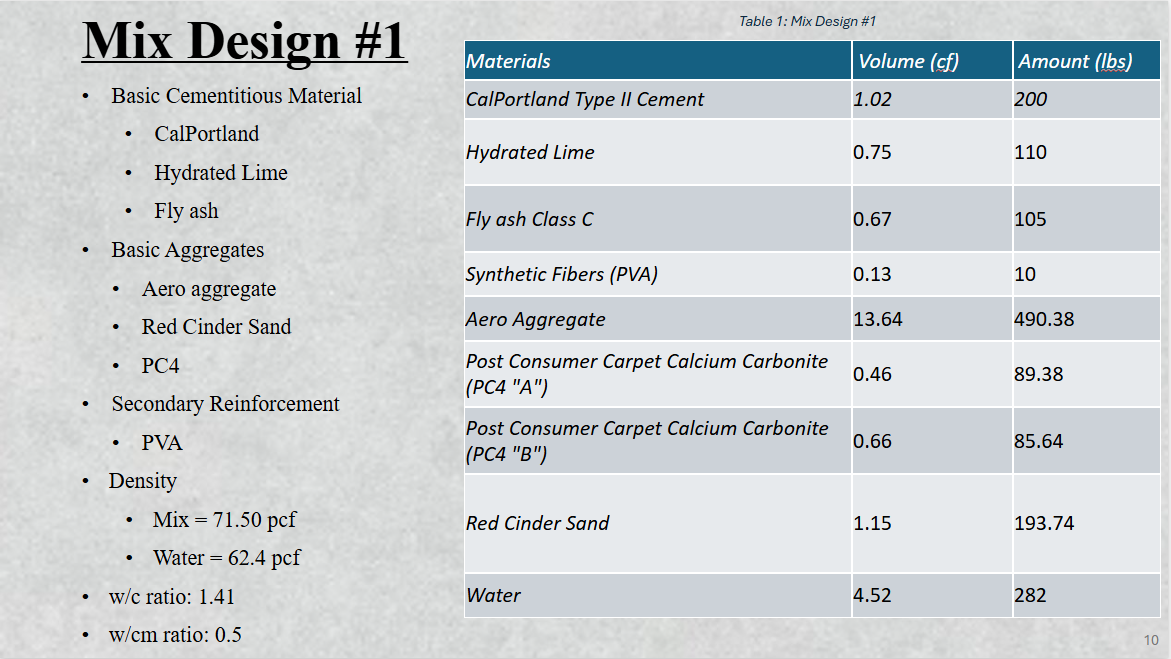The image size is (1171, 659).
Task: Click the Basic Cementitious Material bullet
Action: pyautogui.click(x=236, y=96)
